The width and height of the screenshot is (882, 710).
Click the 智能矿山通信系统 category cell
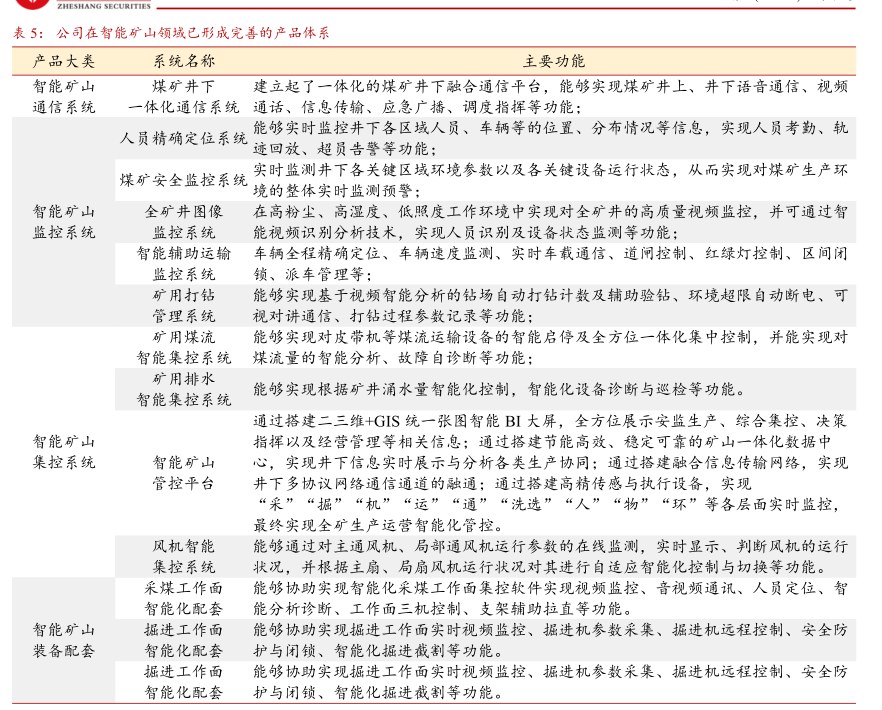64,96
